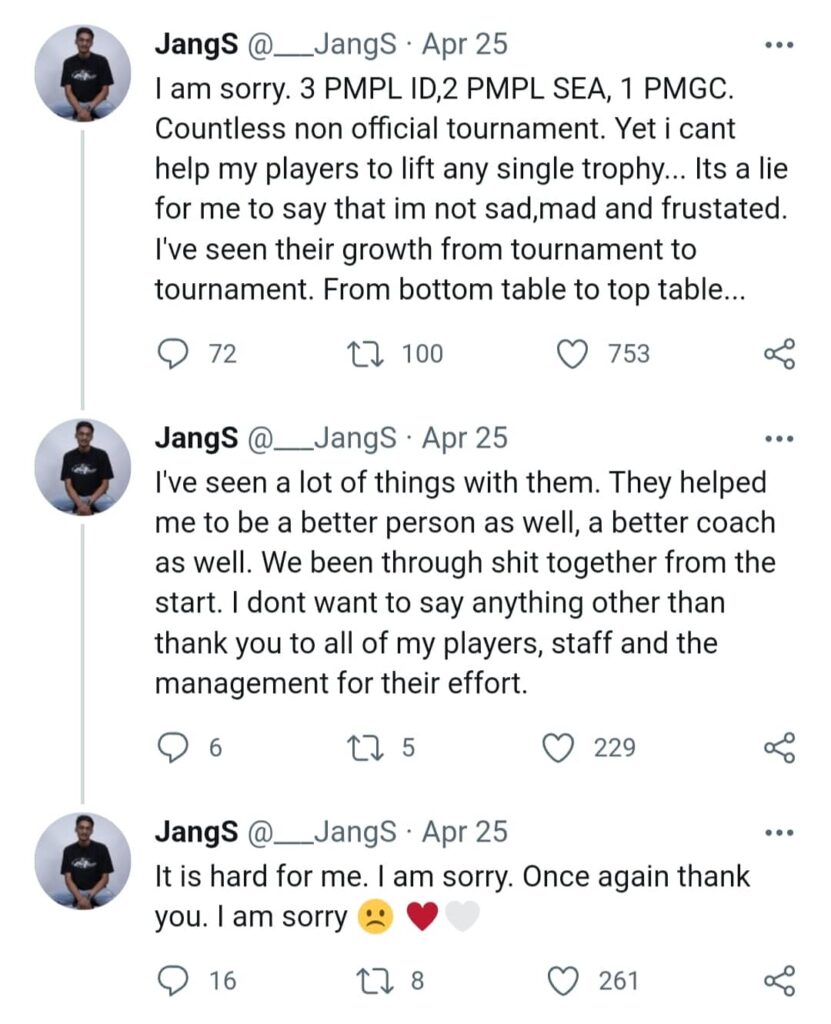Viewport: 831px width, 1024px height.
Task: Share the second tweet thanking players
Action: (779, 748)
